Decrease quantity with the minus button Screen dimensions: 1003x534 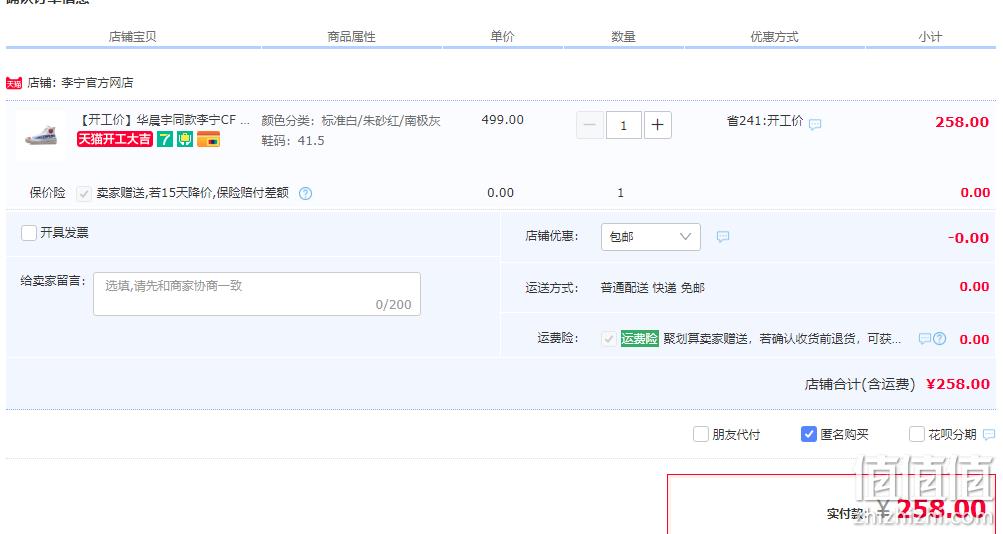click(590, 125)
